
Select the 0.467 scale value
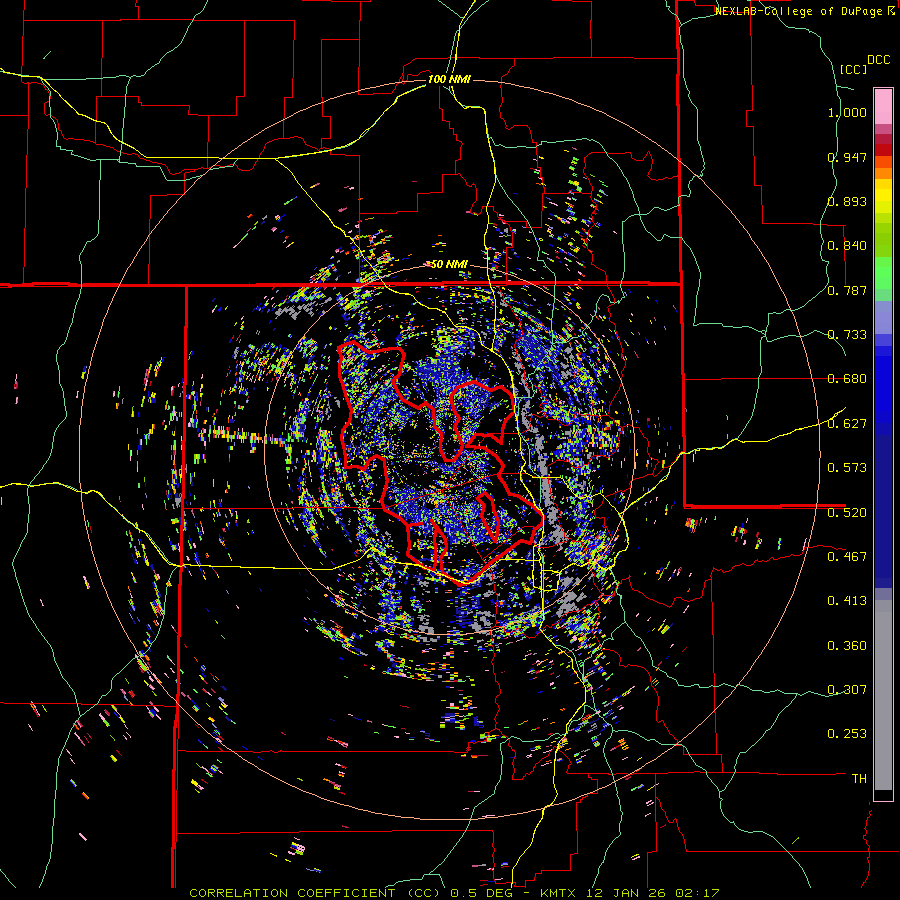click(847, 557)
